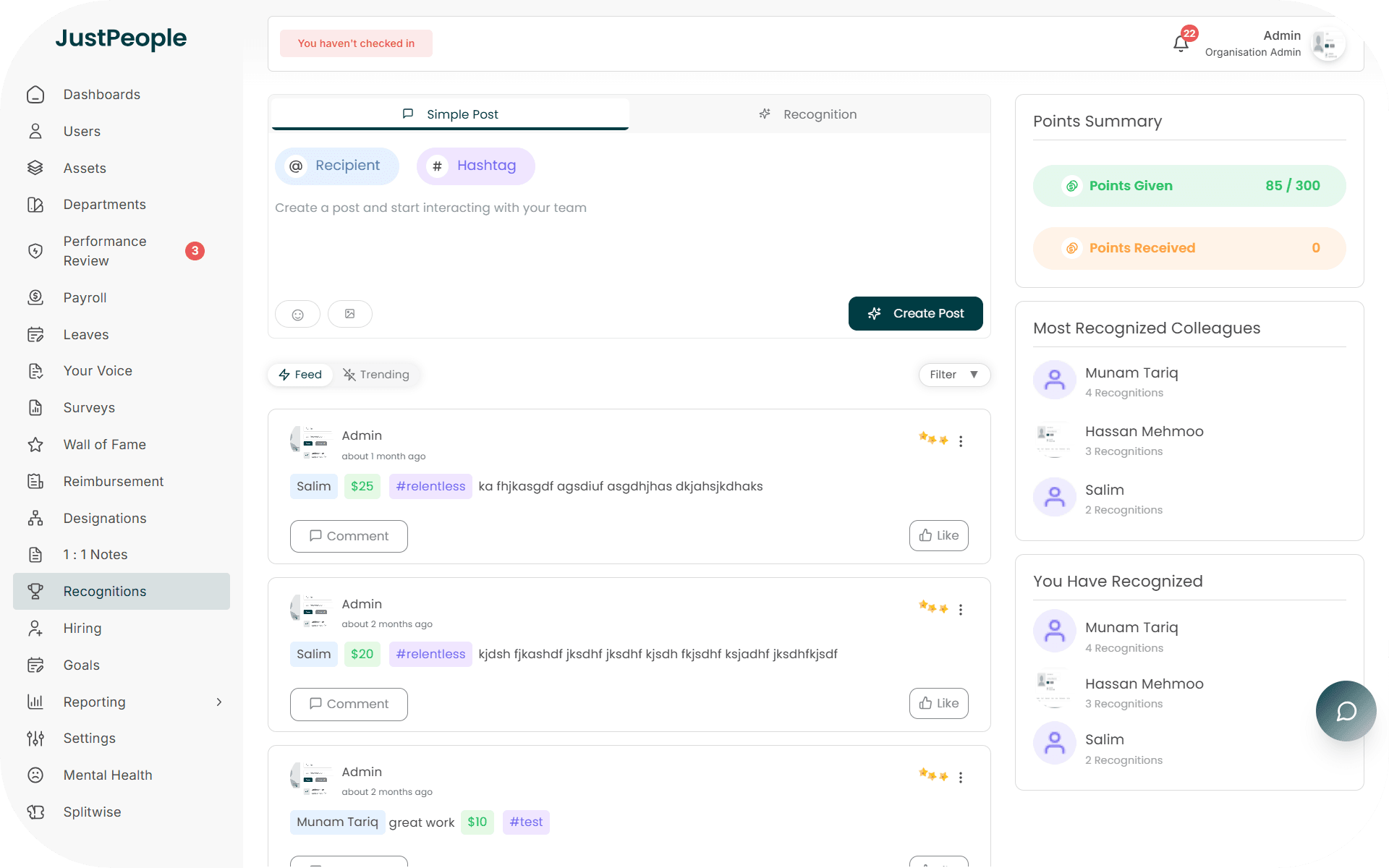Click the You haven't checked in banner
The image size is (1389, 868).
(356, 43)
